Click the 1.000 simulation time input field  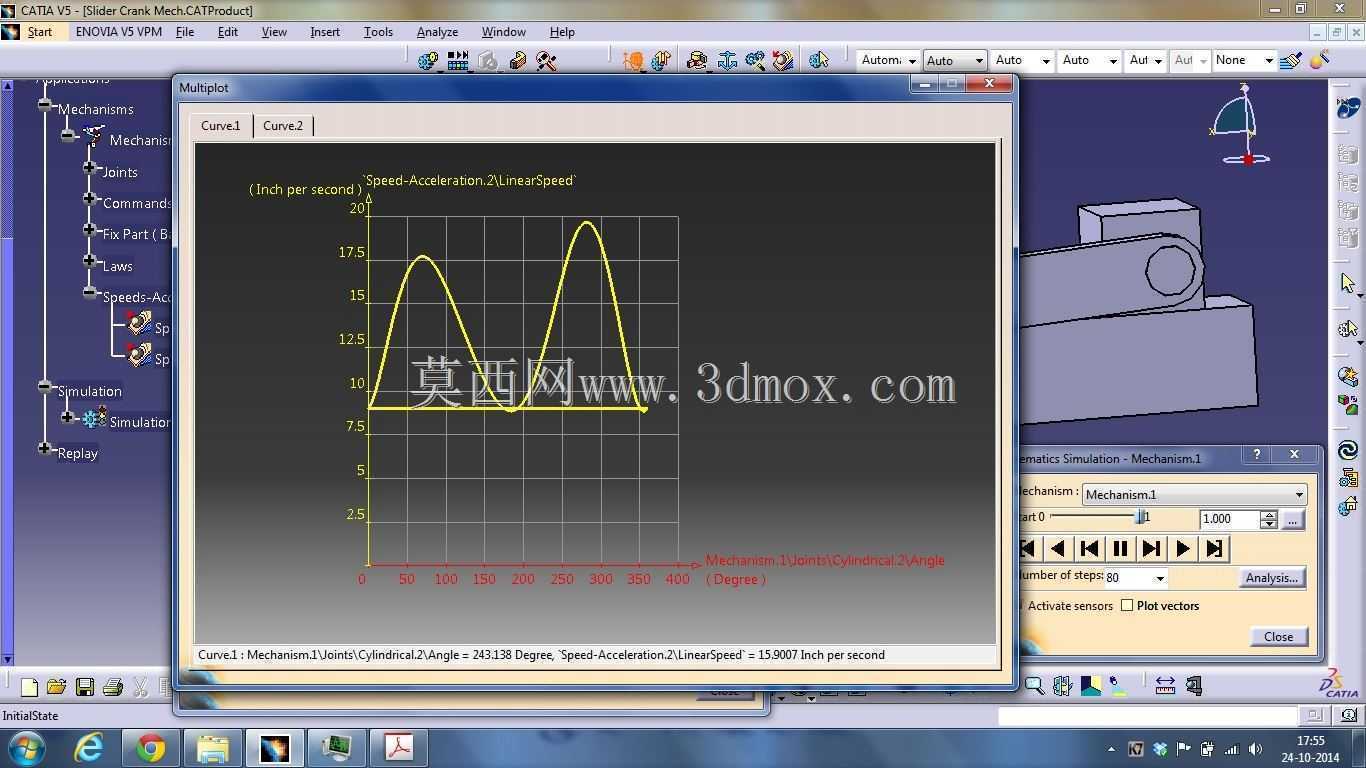point(1229,519)
